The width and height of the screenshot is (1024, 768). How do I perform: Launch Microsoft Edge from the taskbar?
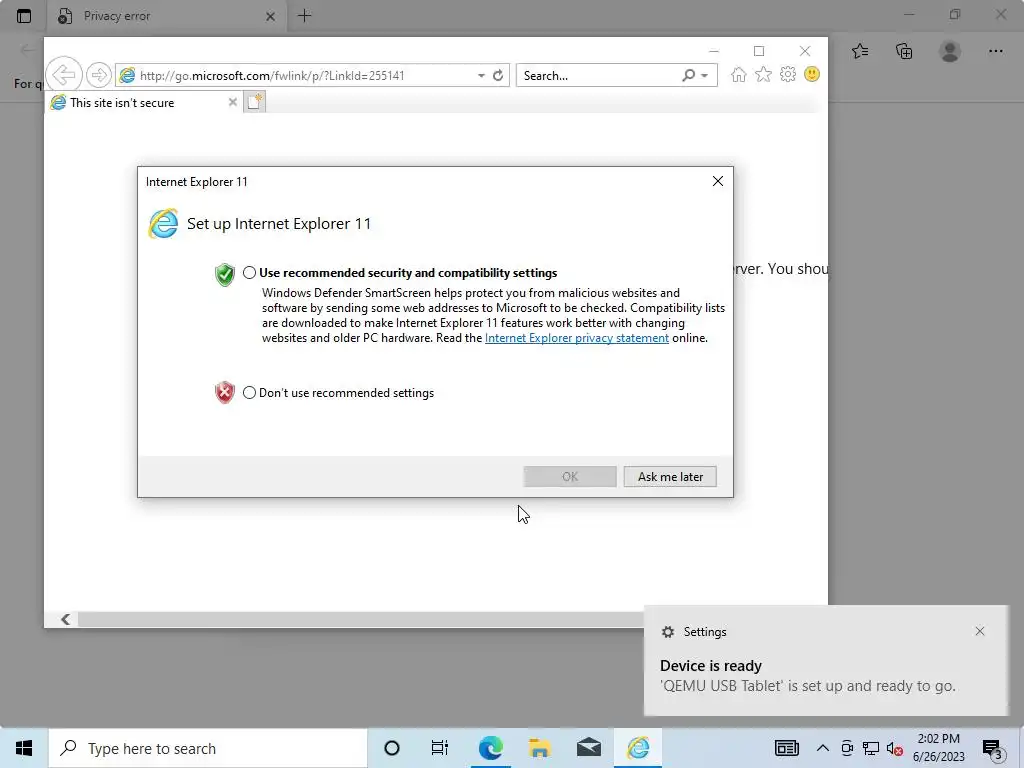click(x=490, y=748)
